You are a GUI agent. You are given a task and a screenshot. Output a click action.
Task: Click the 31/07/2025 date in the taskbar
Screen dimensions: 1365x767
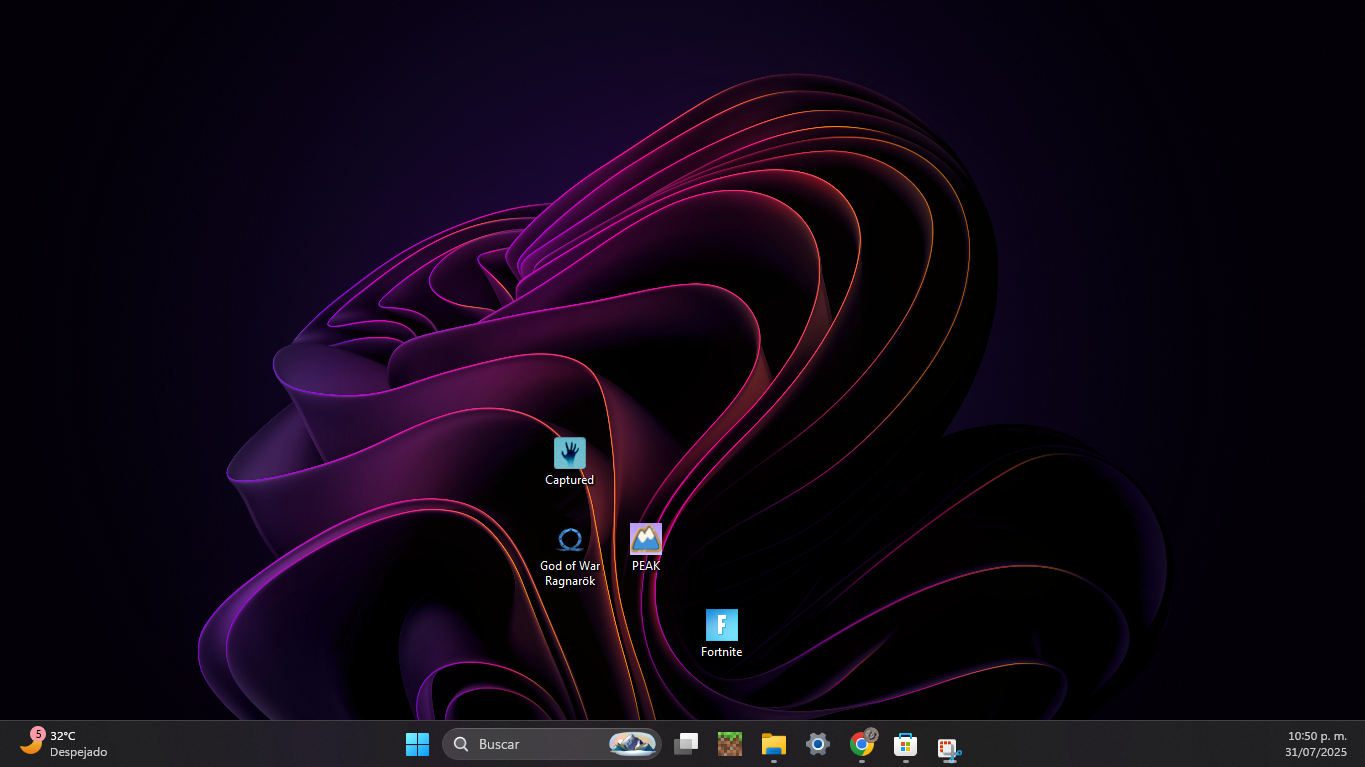click(1316, 752)
